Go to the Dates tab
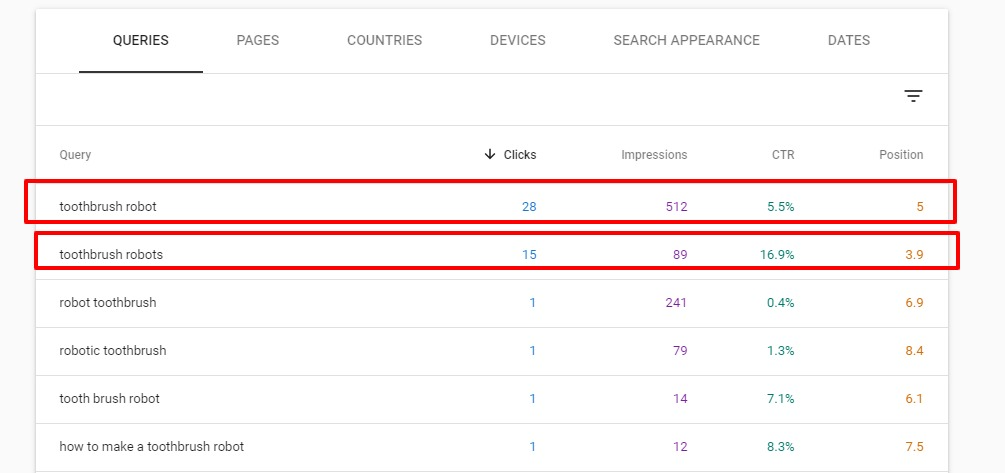Image resolution: width=1005 pixels, height=473 pixels. point(849,41)
